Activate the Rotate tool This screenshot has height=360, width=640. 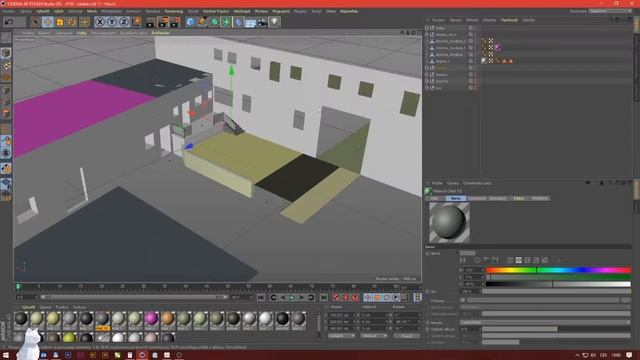[x=72, y=22]
